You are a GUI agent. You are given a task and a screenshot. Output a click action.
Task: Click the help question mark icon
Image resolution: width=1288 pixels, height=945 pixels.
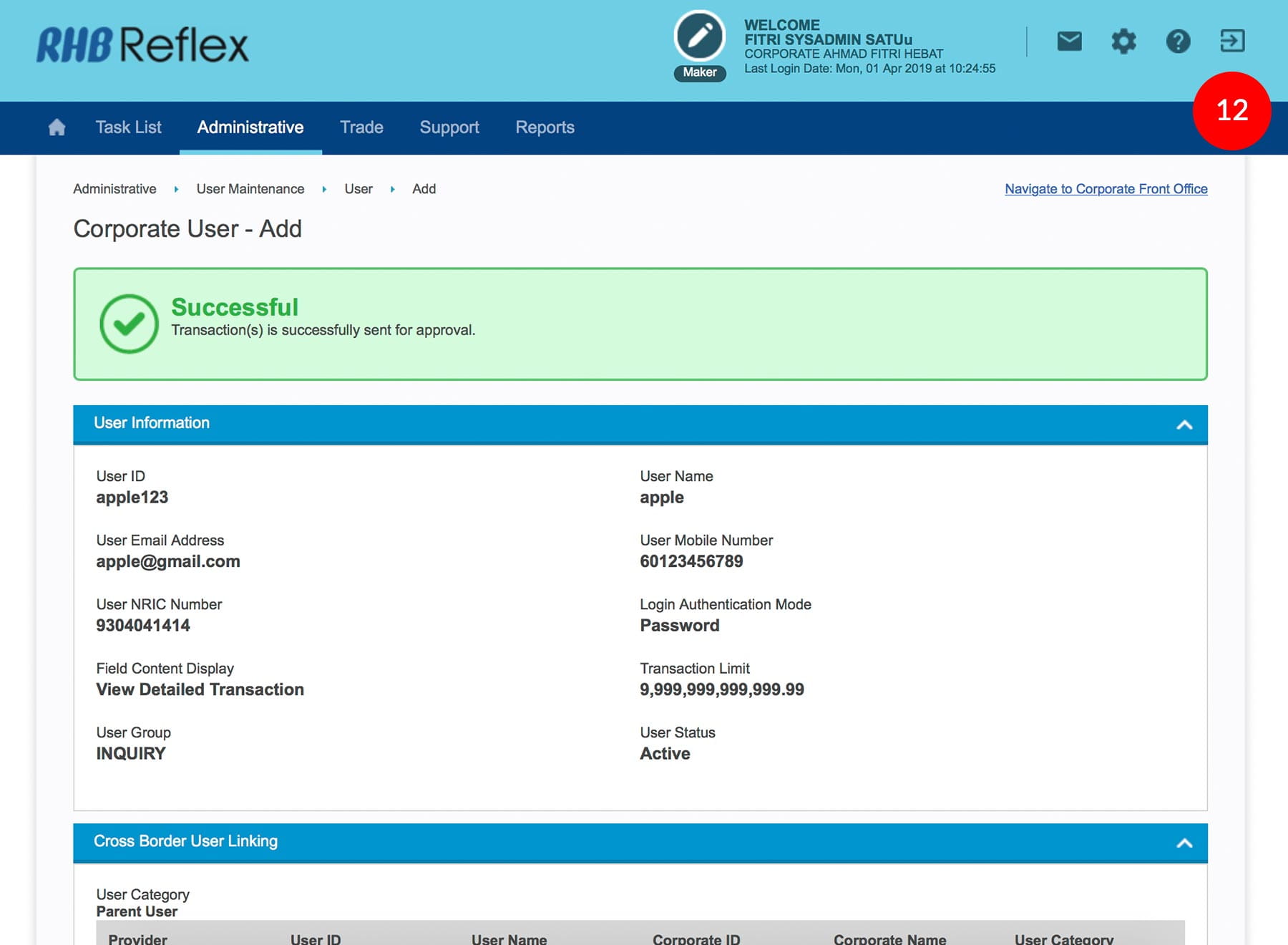click(x=1178, y=42)
